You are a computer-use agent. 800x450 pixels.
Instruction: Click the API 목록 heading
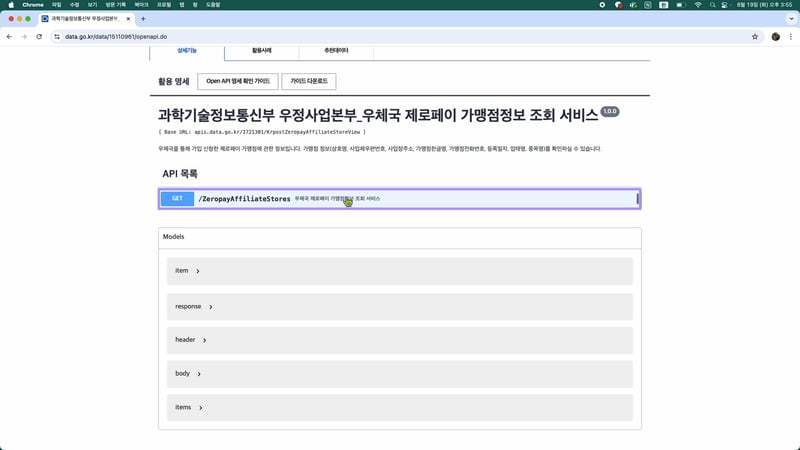(180, 173)
